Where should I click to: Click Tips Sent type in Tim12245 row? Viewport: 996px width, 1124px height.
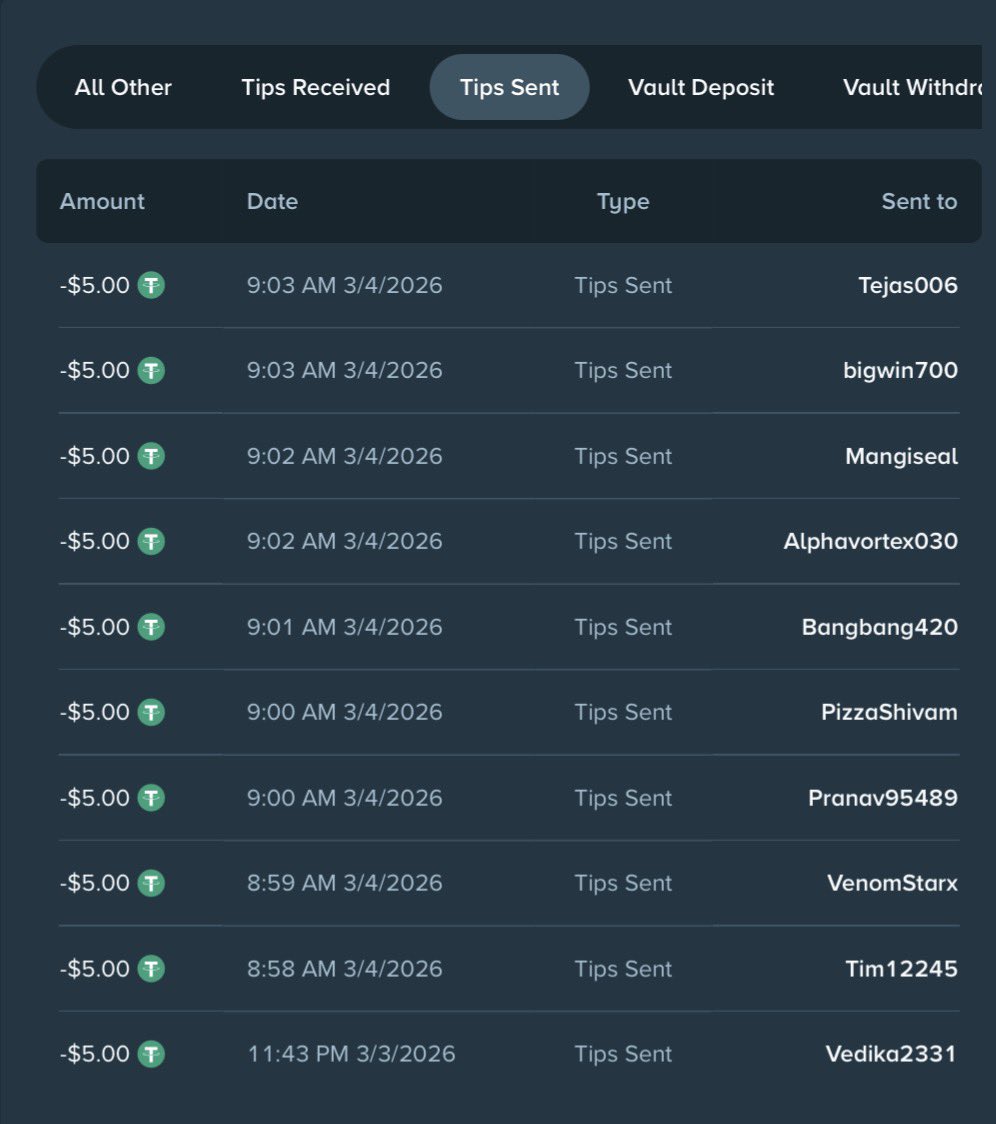point(623,970)
